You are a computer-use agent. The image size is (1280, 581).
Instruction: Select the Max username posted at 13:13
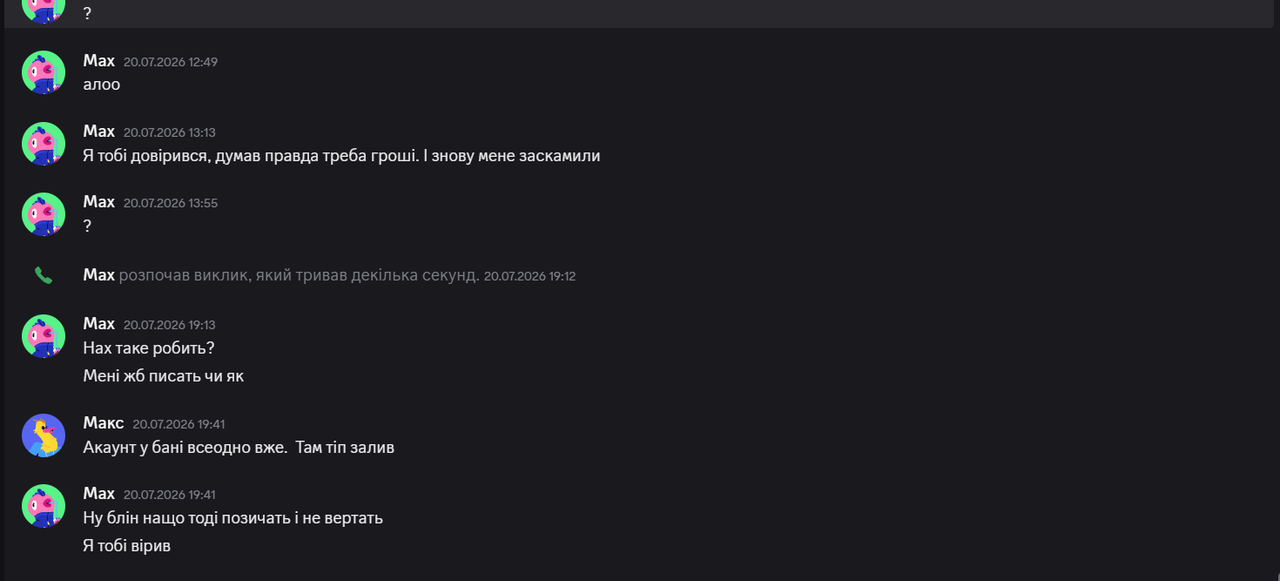99,131
